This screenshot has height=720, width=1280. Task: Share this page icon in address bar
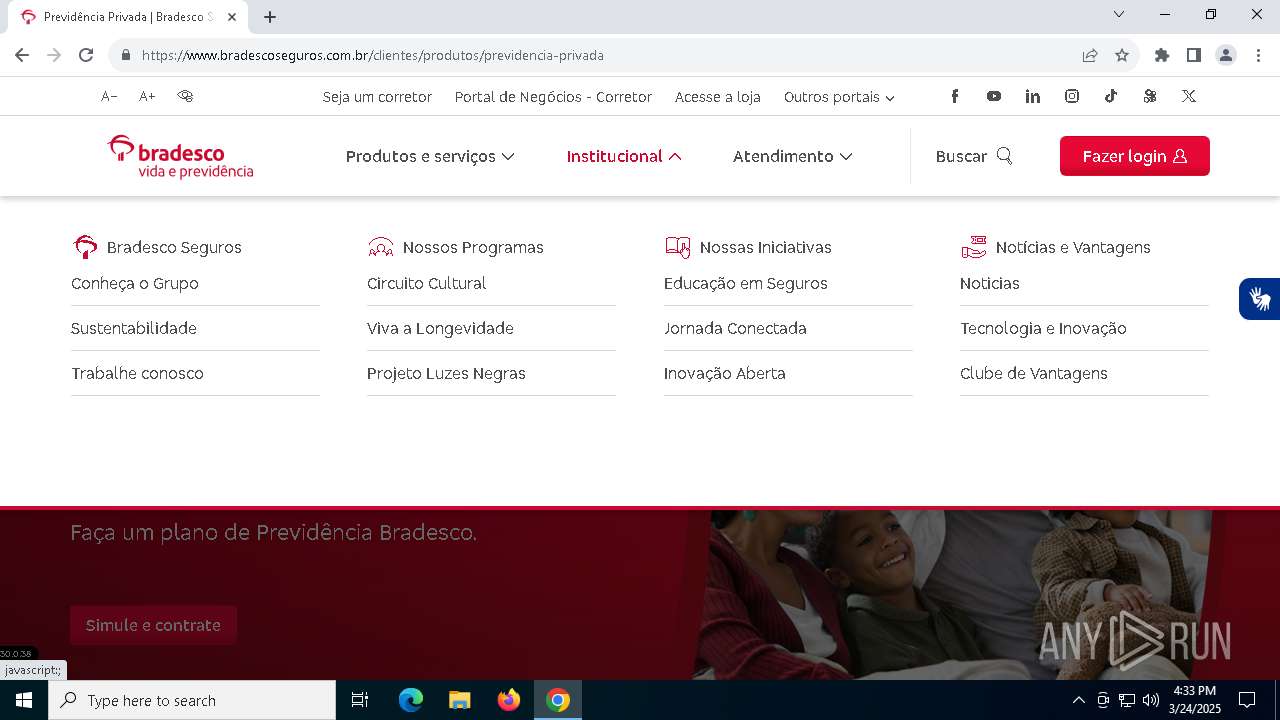(1090, 55)
